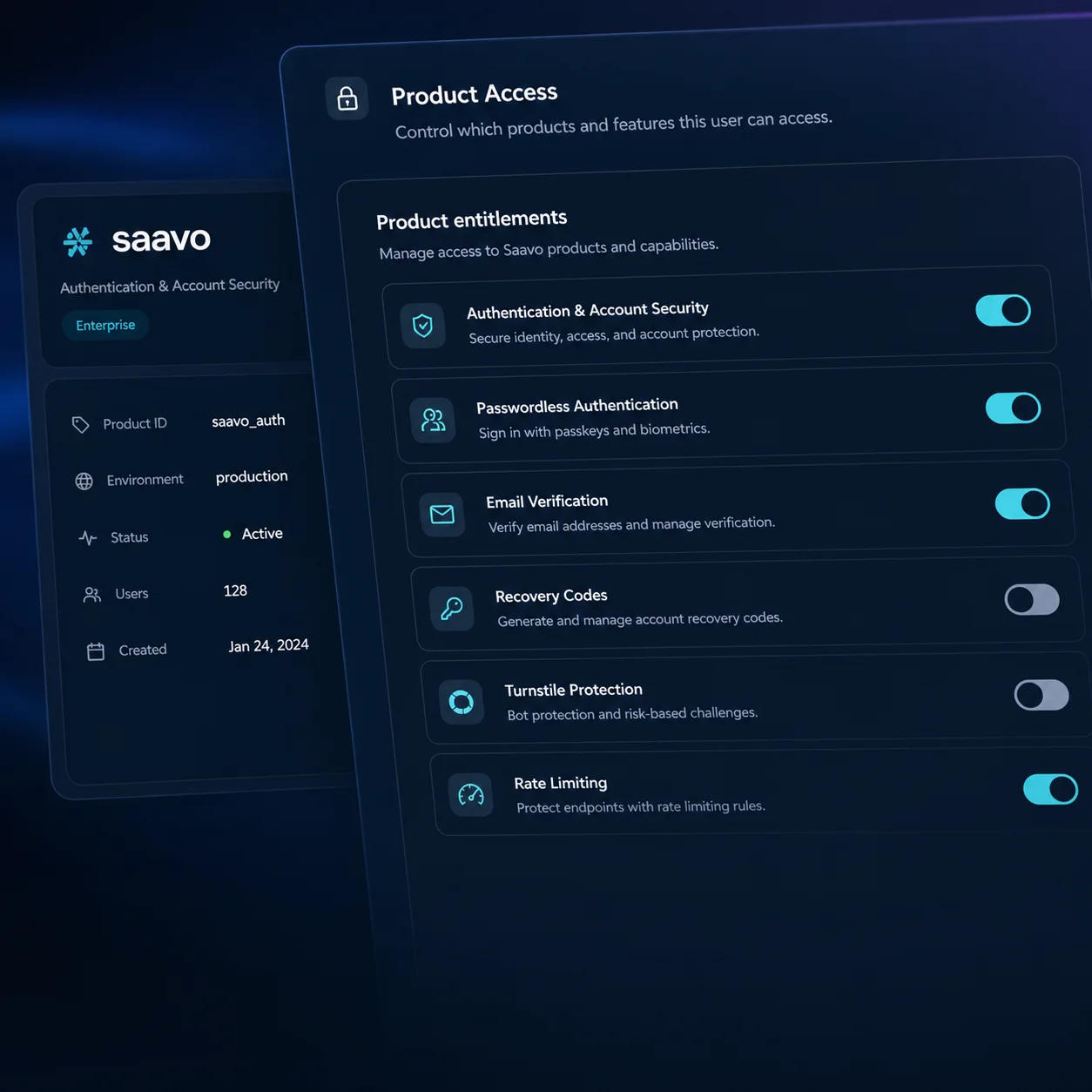Click the calendar icon next to Created
The height and width of the screenshot is (1092, 1092).
[x=96, y=651]
